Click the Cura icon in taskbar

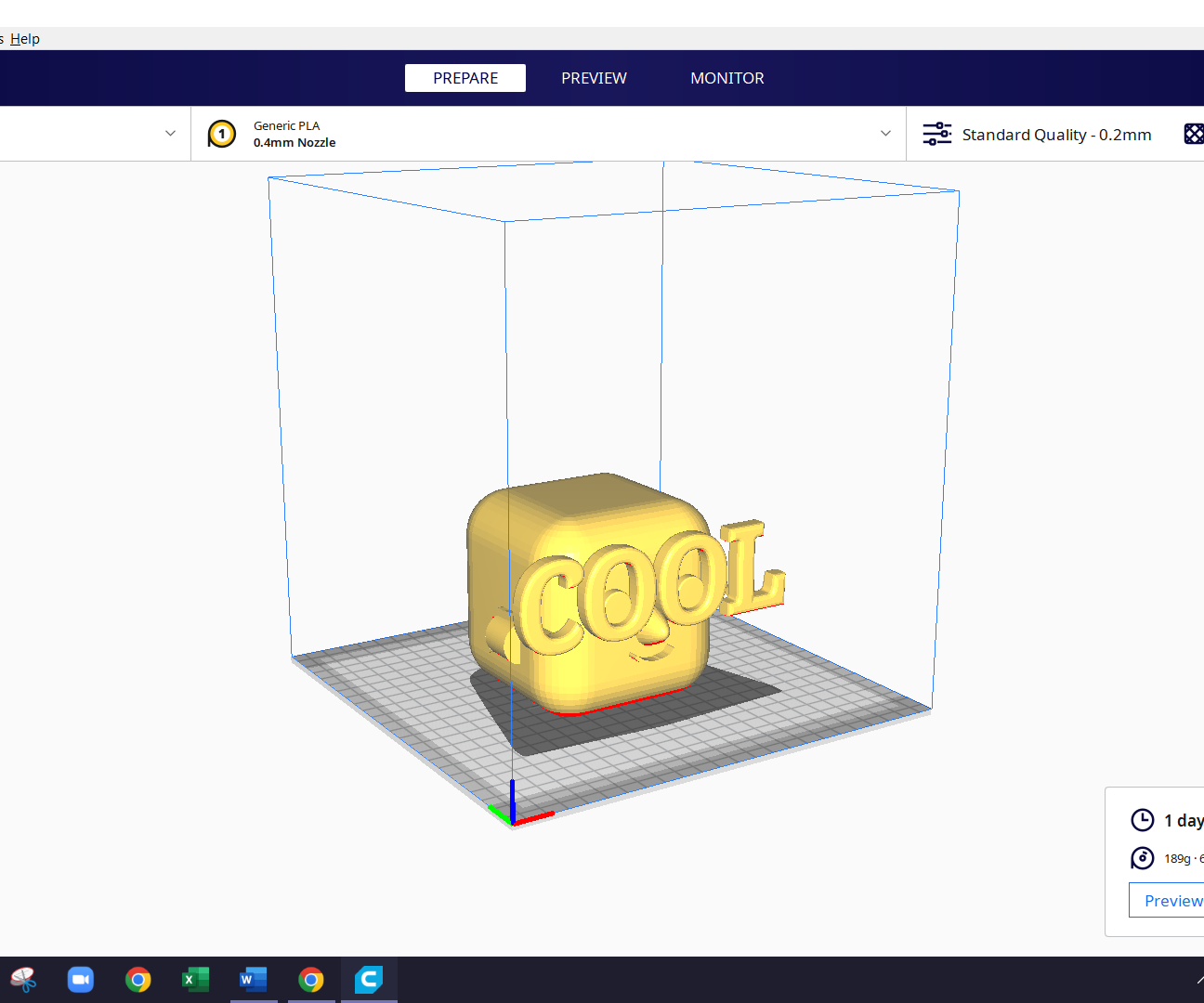click(x=369, y=980)
